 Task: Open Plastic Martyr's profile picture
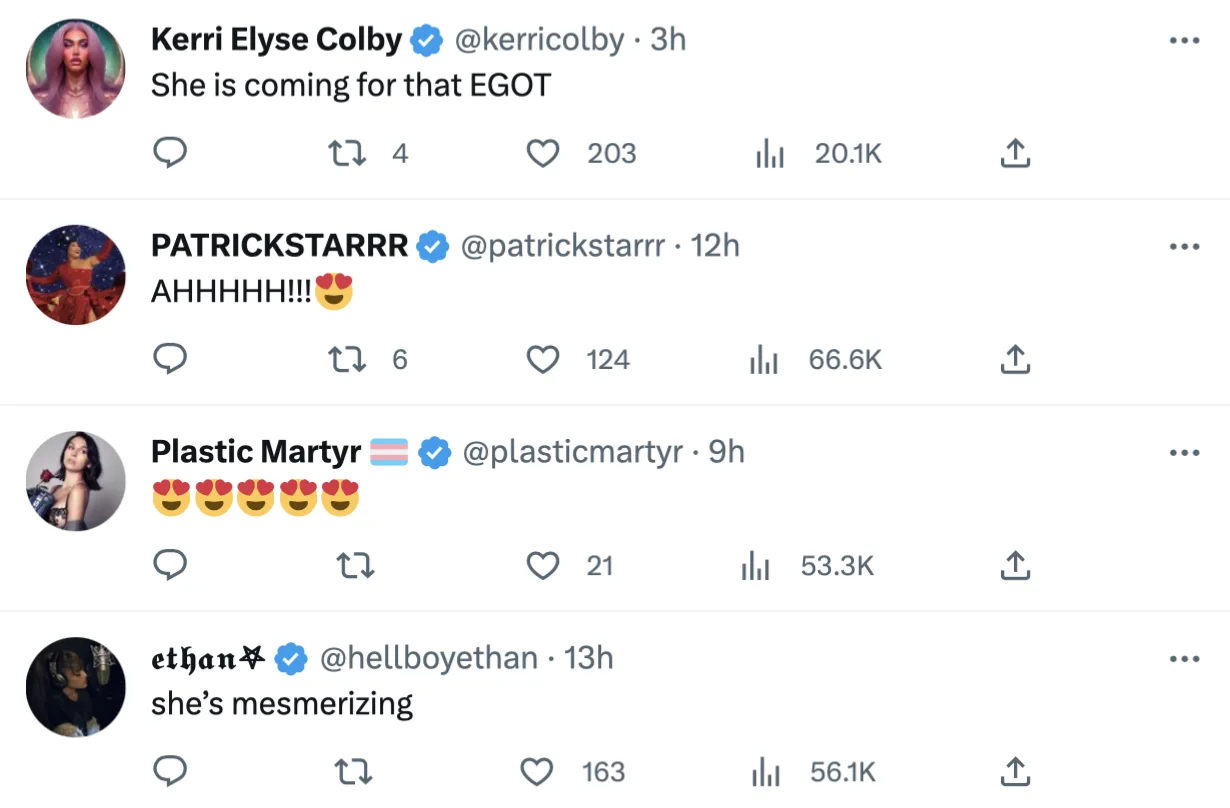(75, 481)
